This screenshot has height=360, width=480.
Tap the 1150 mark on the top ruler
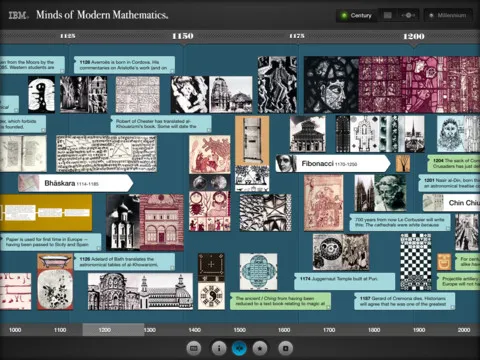coord(183,36)
